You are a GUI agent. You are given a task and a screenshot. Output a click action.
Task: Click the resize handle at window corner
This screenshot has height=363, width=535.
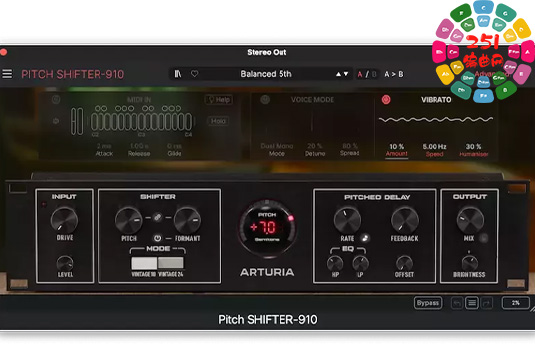coord(532,308)
